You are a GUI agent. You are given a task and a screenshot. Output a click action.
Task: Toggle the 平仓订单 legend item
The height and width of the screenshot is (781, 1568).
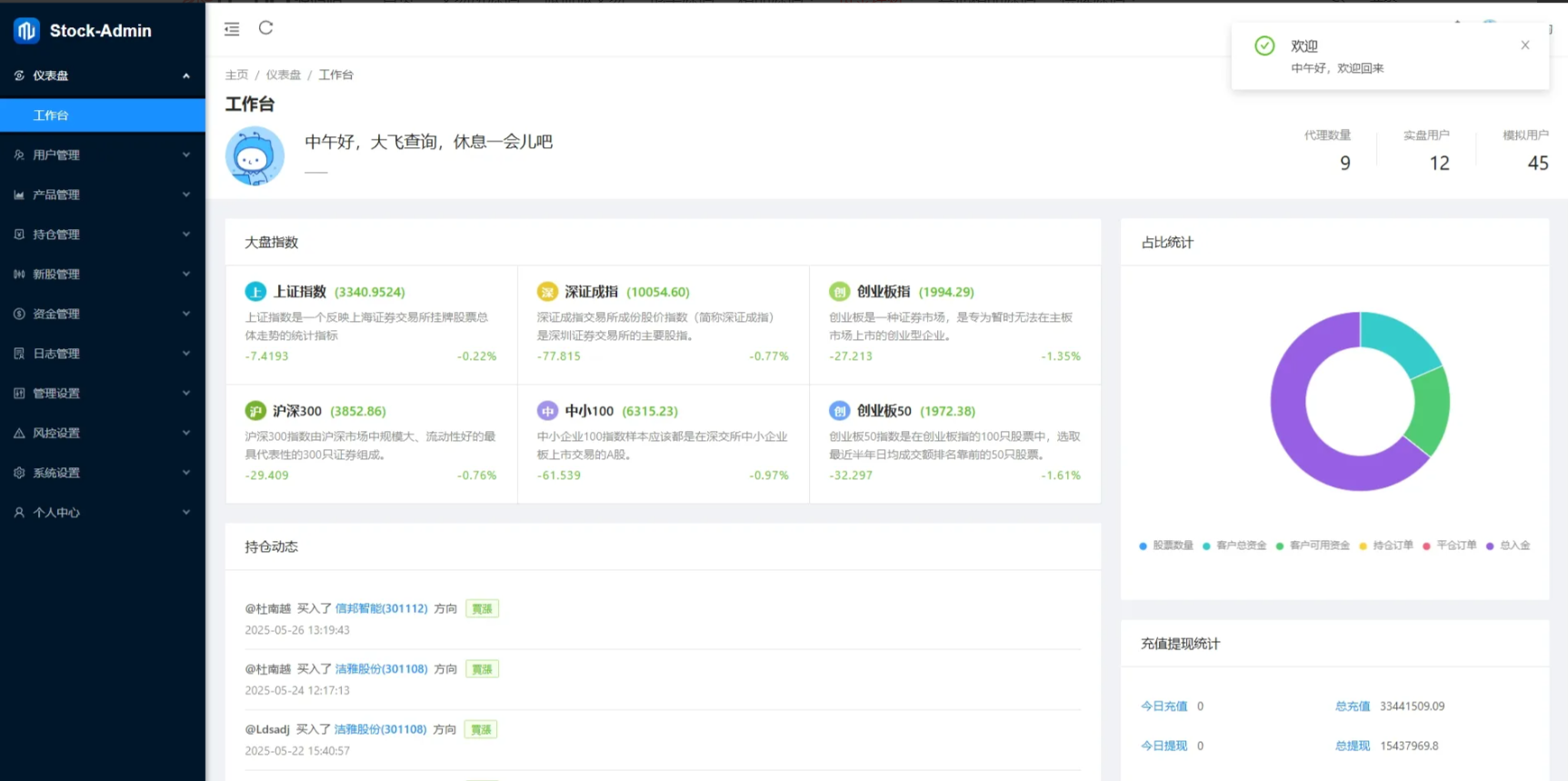click(x=1450, y=546)
